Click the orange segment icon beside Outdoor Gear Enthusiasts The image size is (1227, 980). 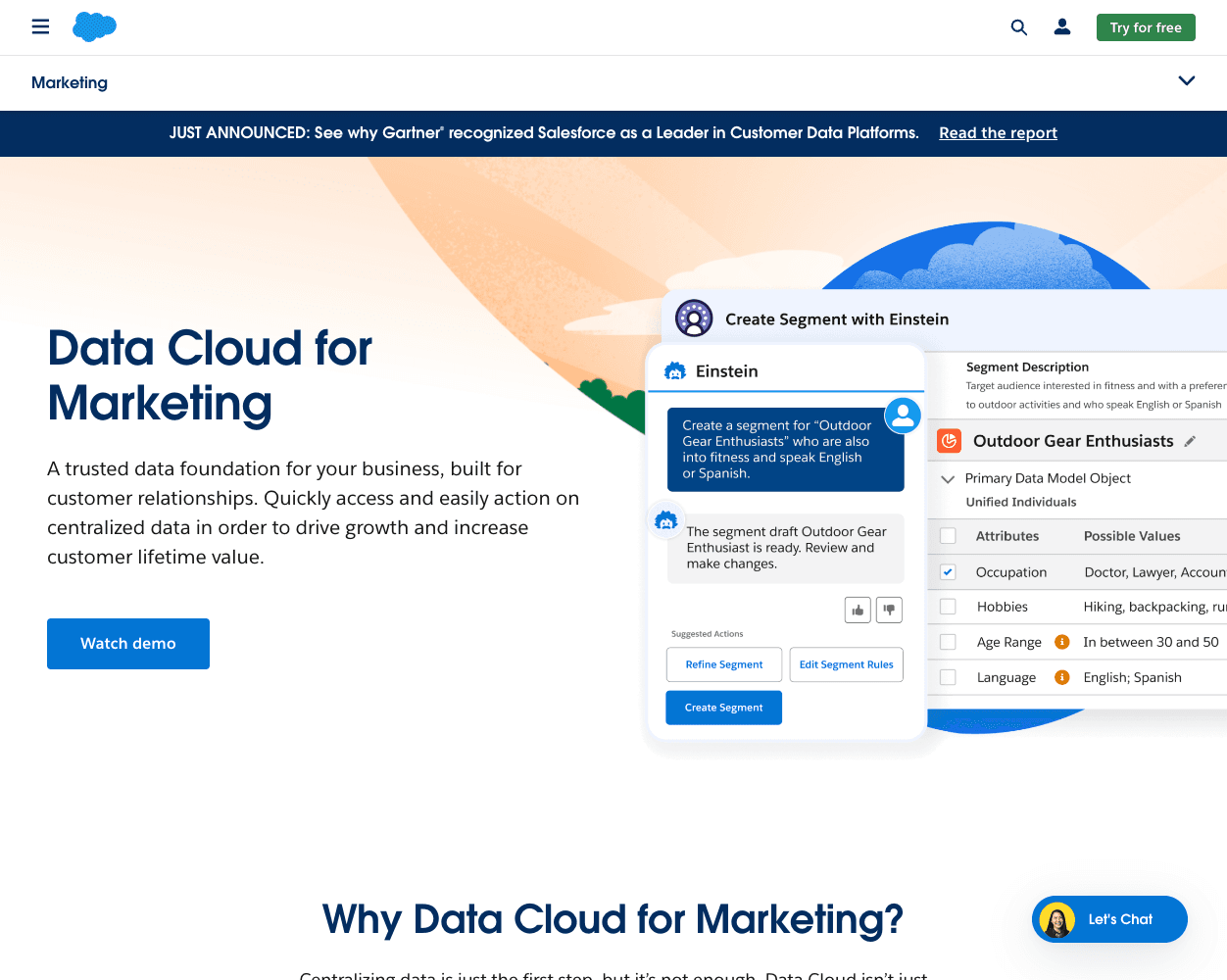[949, 441]
